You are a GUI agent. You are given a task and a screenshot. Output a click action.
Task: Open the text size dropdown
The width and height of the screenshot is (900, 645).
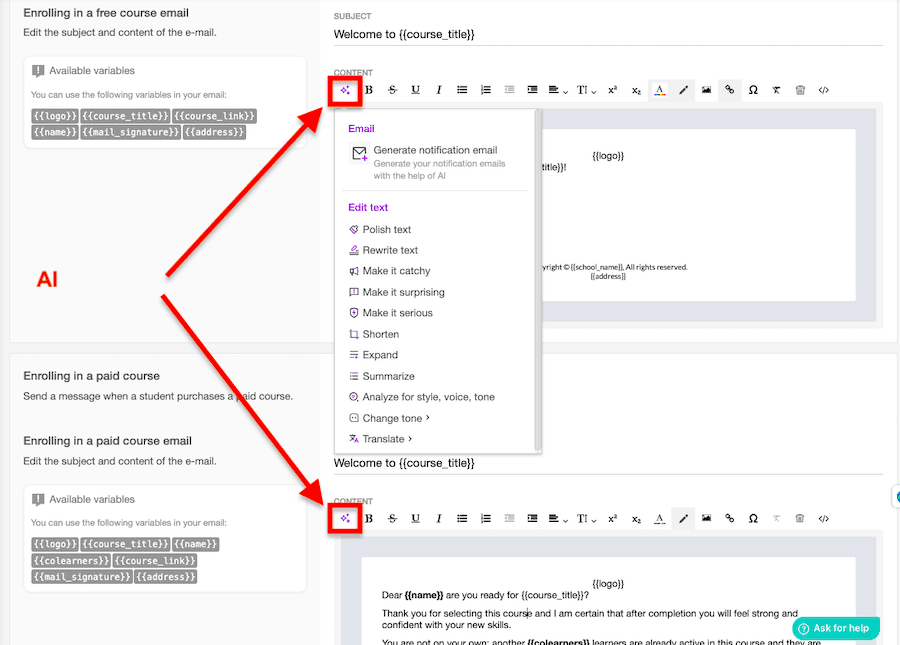pos(585,89)
